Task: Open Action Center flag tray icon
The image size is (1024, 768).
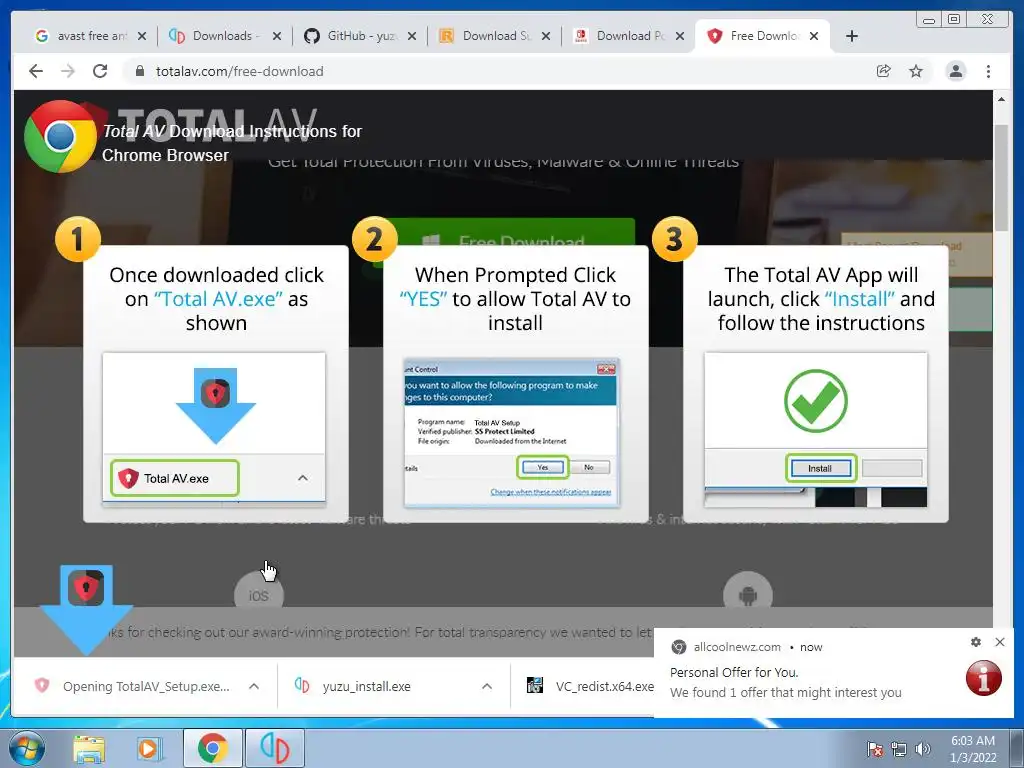Action: pos(875,749)
